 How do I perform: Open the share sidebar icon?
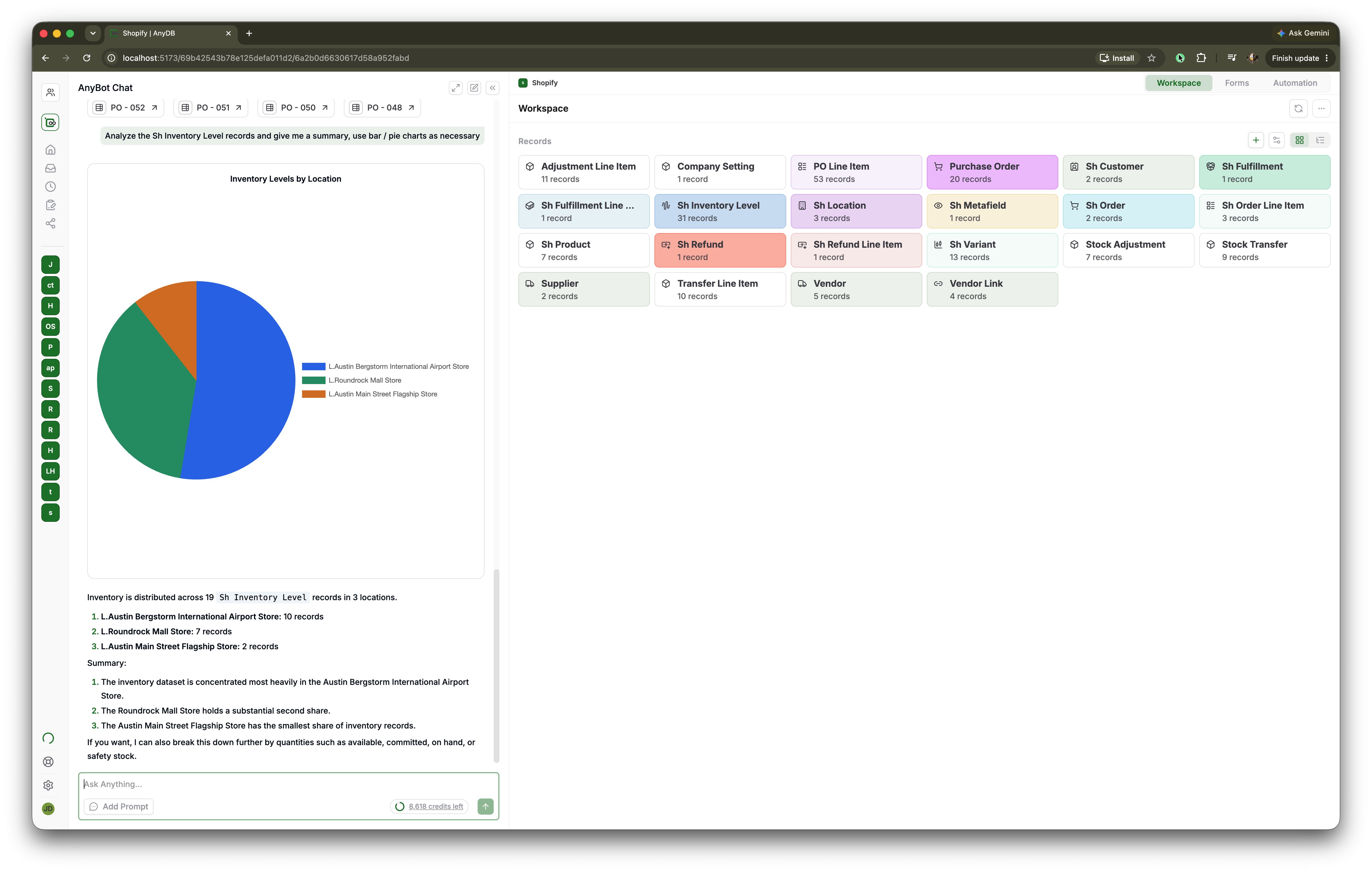pos(50,223)
